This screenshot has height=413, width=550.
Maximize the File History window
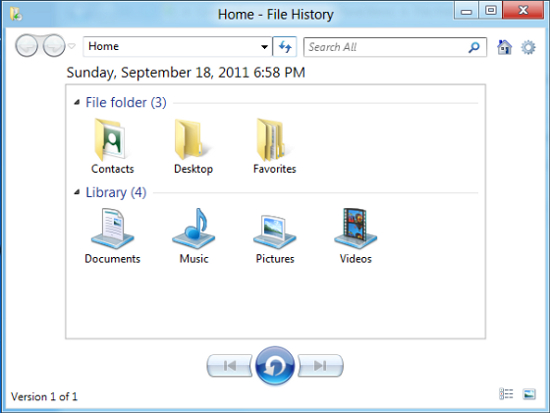click(x=491, y=11)
